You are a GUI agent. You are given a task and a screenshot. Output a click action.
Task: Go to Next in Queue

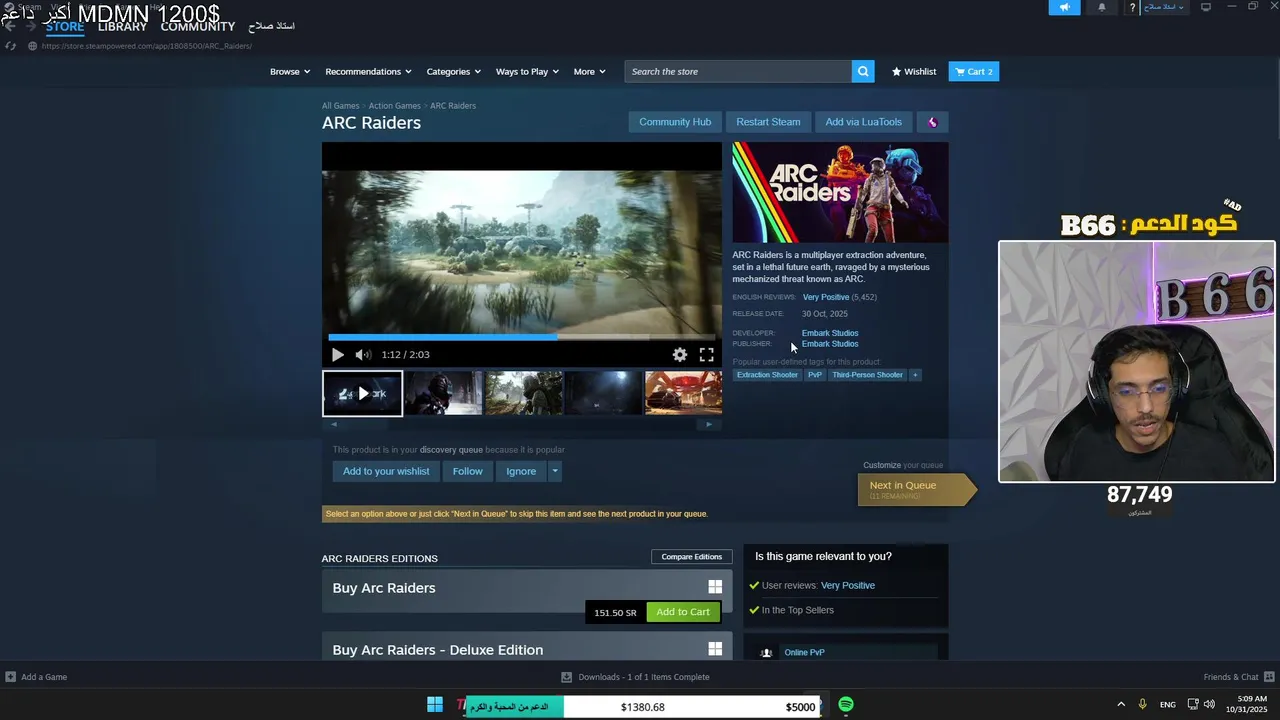[x=915, y=489]
